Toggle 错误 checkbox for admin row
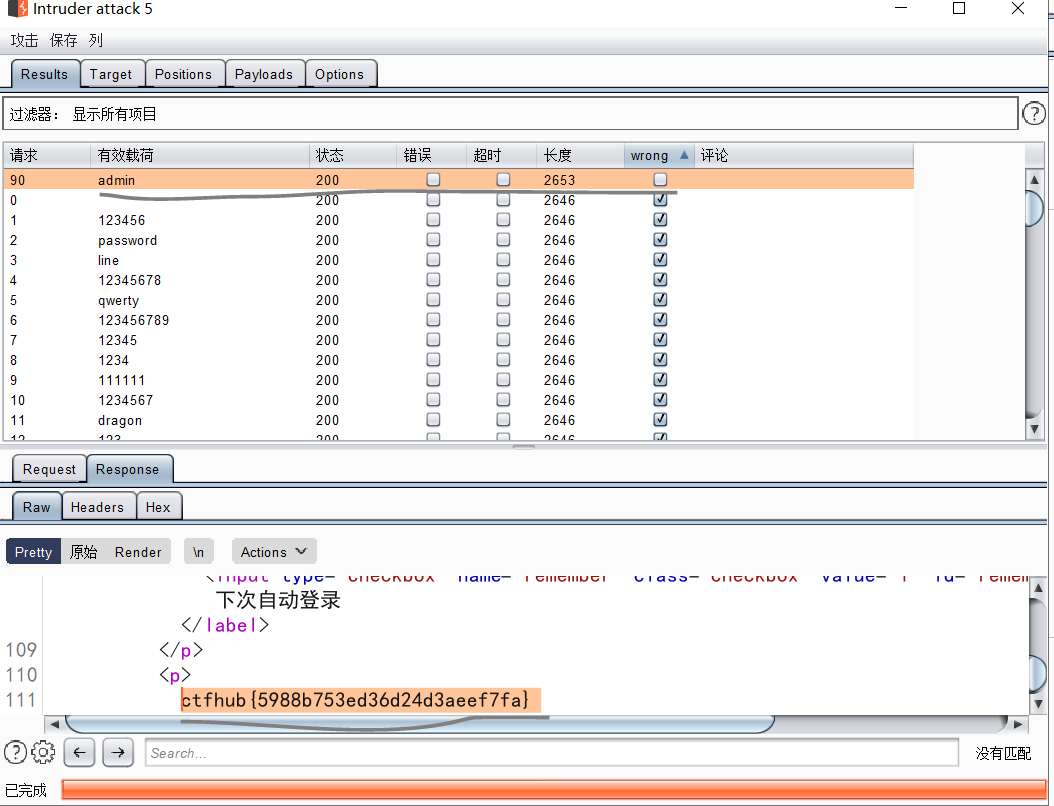This screenshot has height=806, width=1054. click(x=434, y=179)
